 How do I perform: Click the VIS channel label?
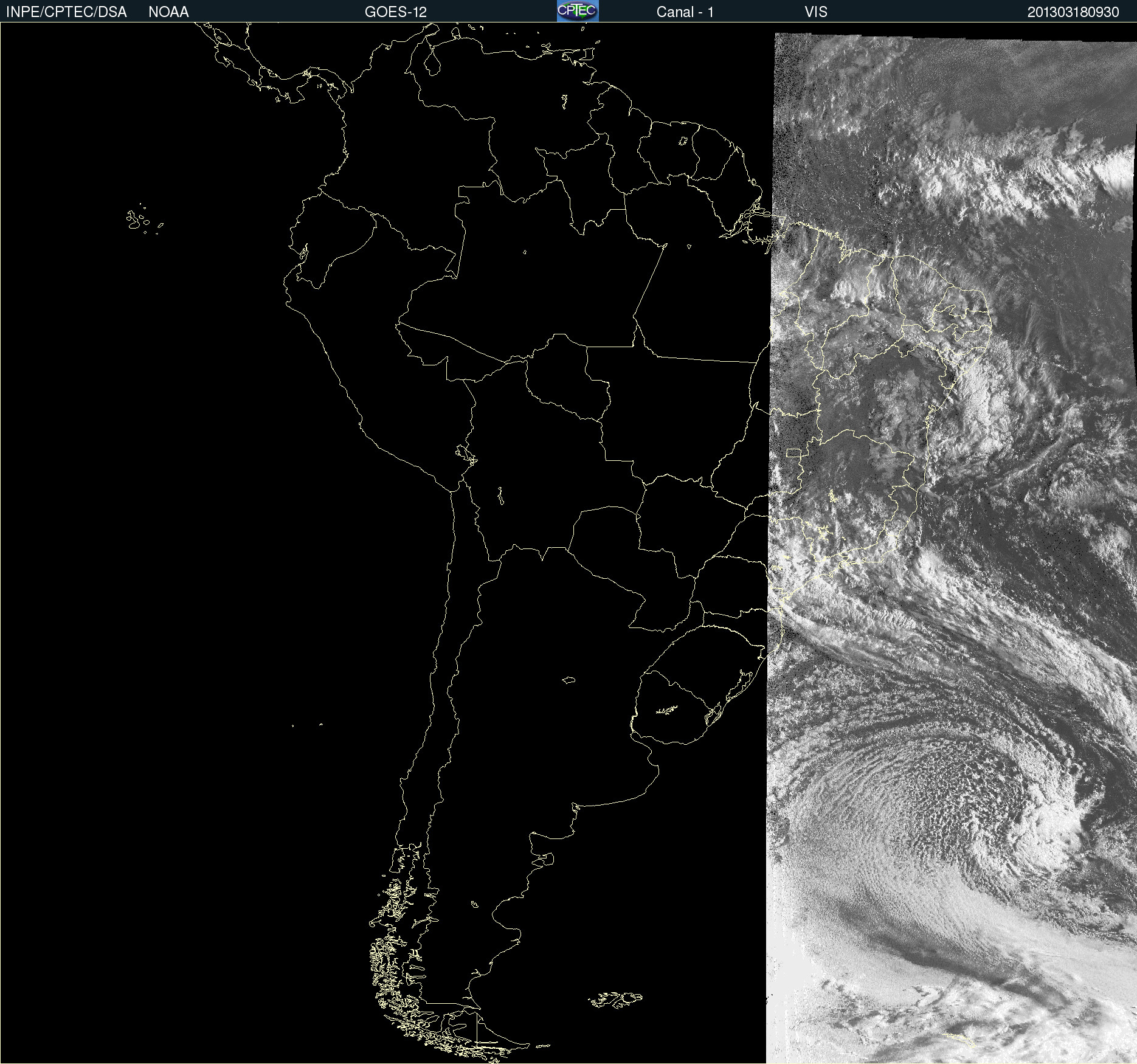(x=815, y=12)
